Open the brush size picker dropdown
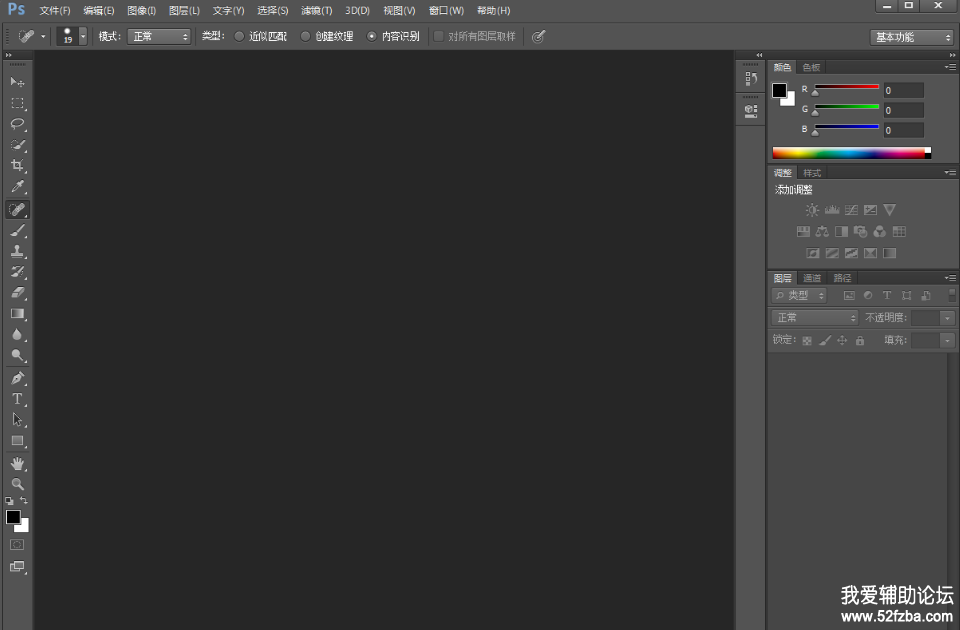Image resolution: width=960 pixels, height=630 pixels. 83,37
